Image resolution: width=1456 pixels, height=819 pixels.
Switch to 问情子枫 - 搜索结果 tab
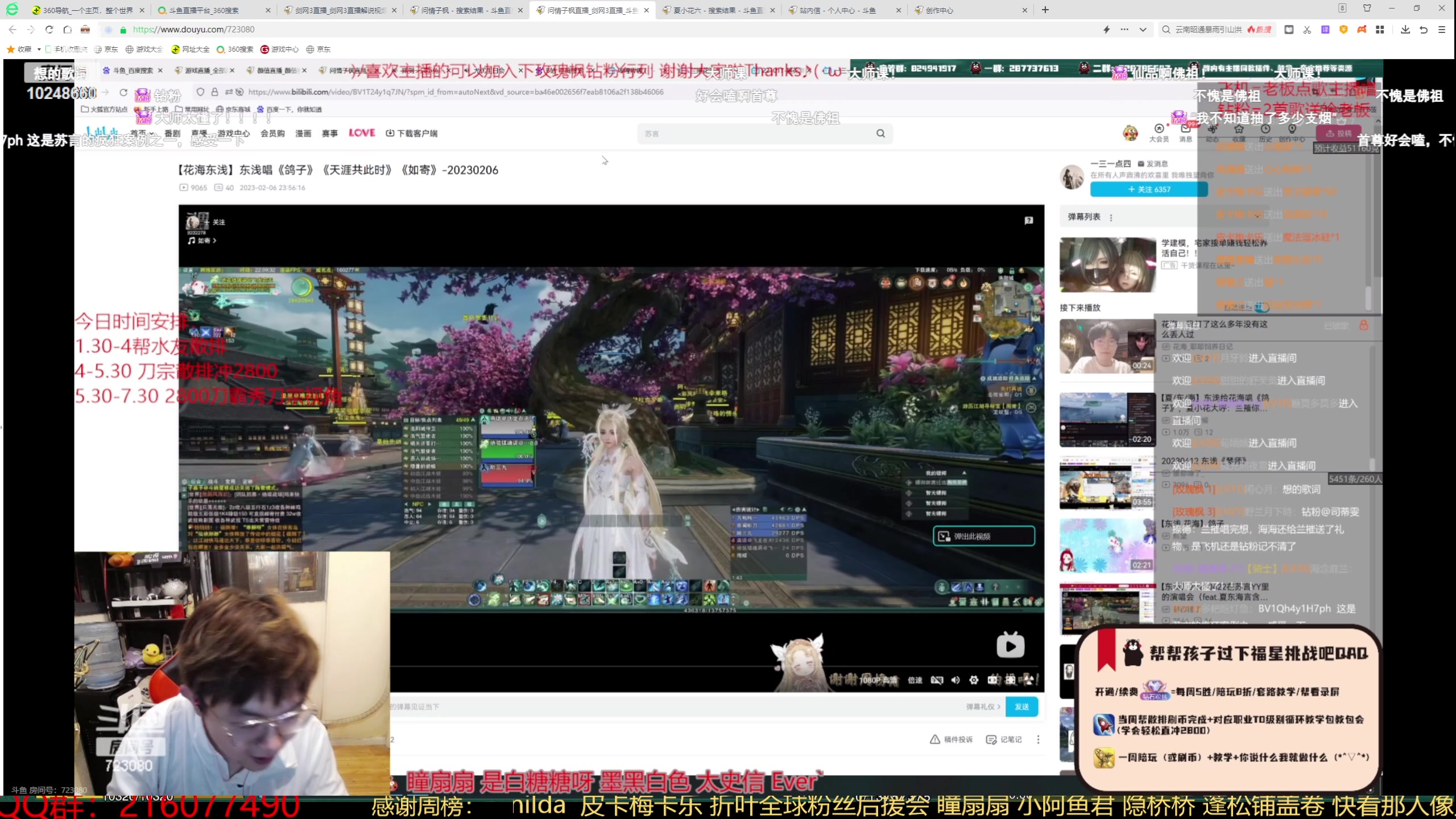pyautogui.click(x=466, y=10)
